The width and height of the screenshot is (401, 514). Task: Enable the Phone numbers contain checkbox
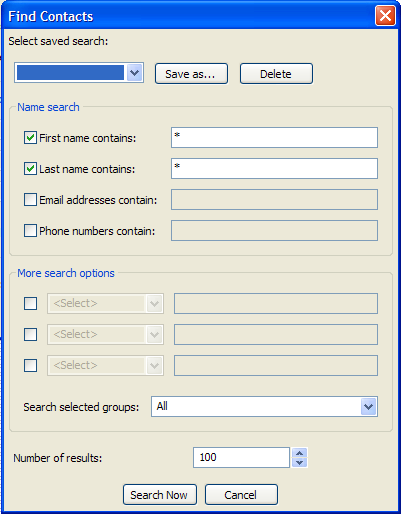(30, 231)
